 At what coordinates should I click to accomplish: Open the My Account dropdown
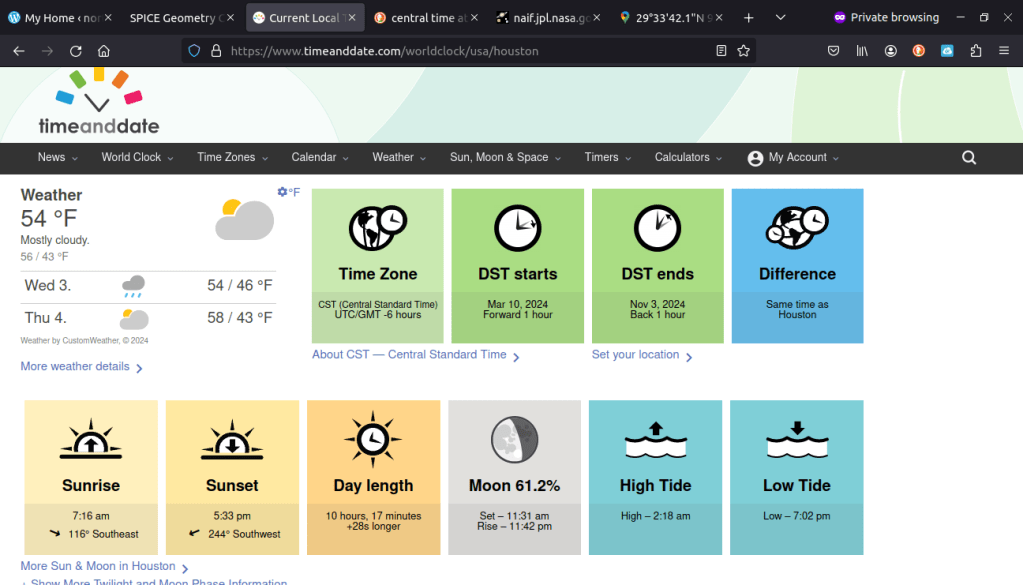point(793,158)
